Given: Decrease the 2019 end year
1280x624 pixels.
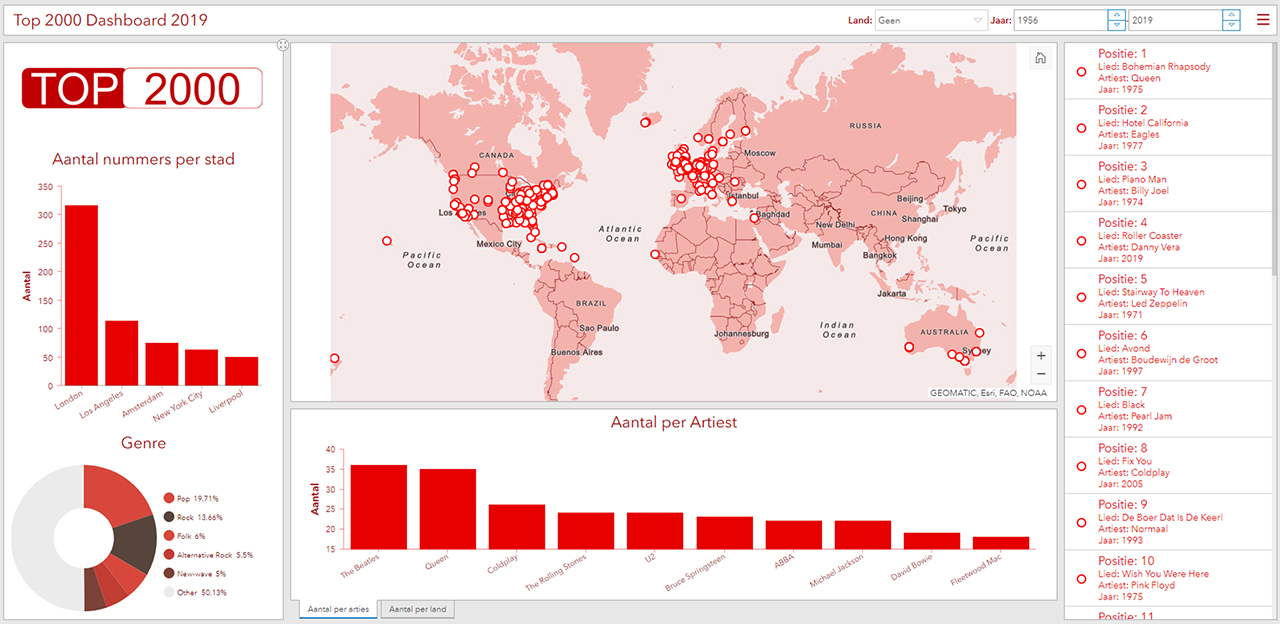Looking at the screenshot, I should click(1231, 25).
